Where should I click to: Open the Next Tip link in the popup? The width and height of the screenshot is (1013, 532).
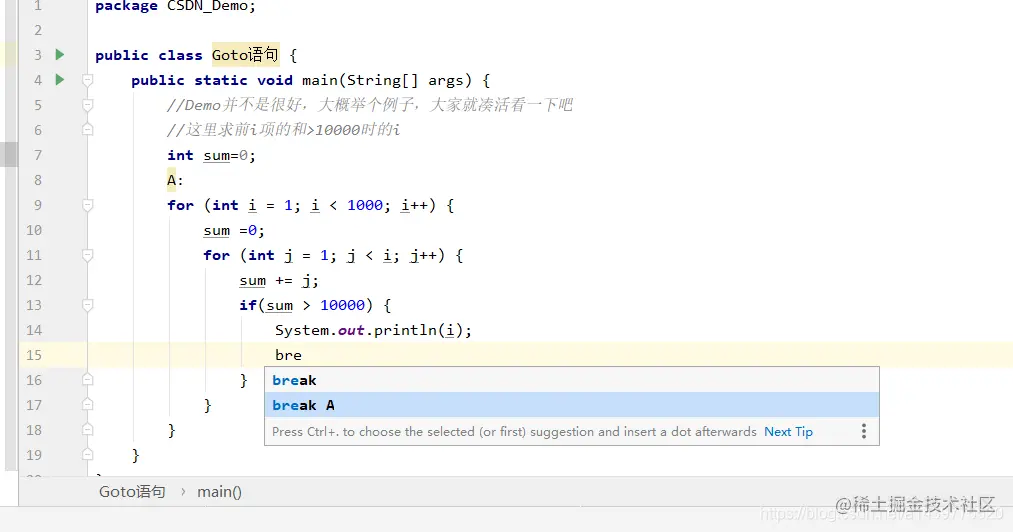[788, 432]
